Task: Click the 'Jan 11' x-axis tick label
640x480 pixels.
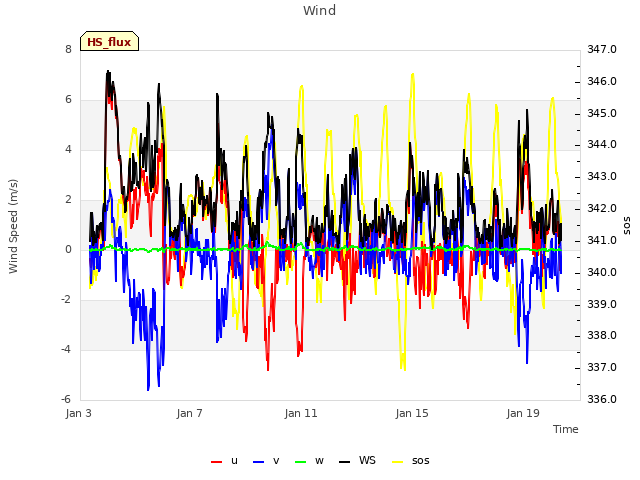Action: point(301,413)
